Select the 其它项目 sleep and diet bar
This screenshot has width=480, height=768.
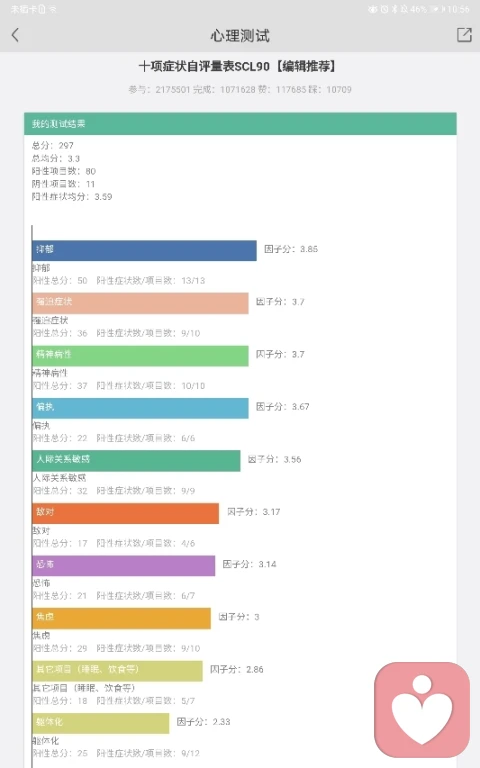click(x=118, y=671)
